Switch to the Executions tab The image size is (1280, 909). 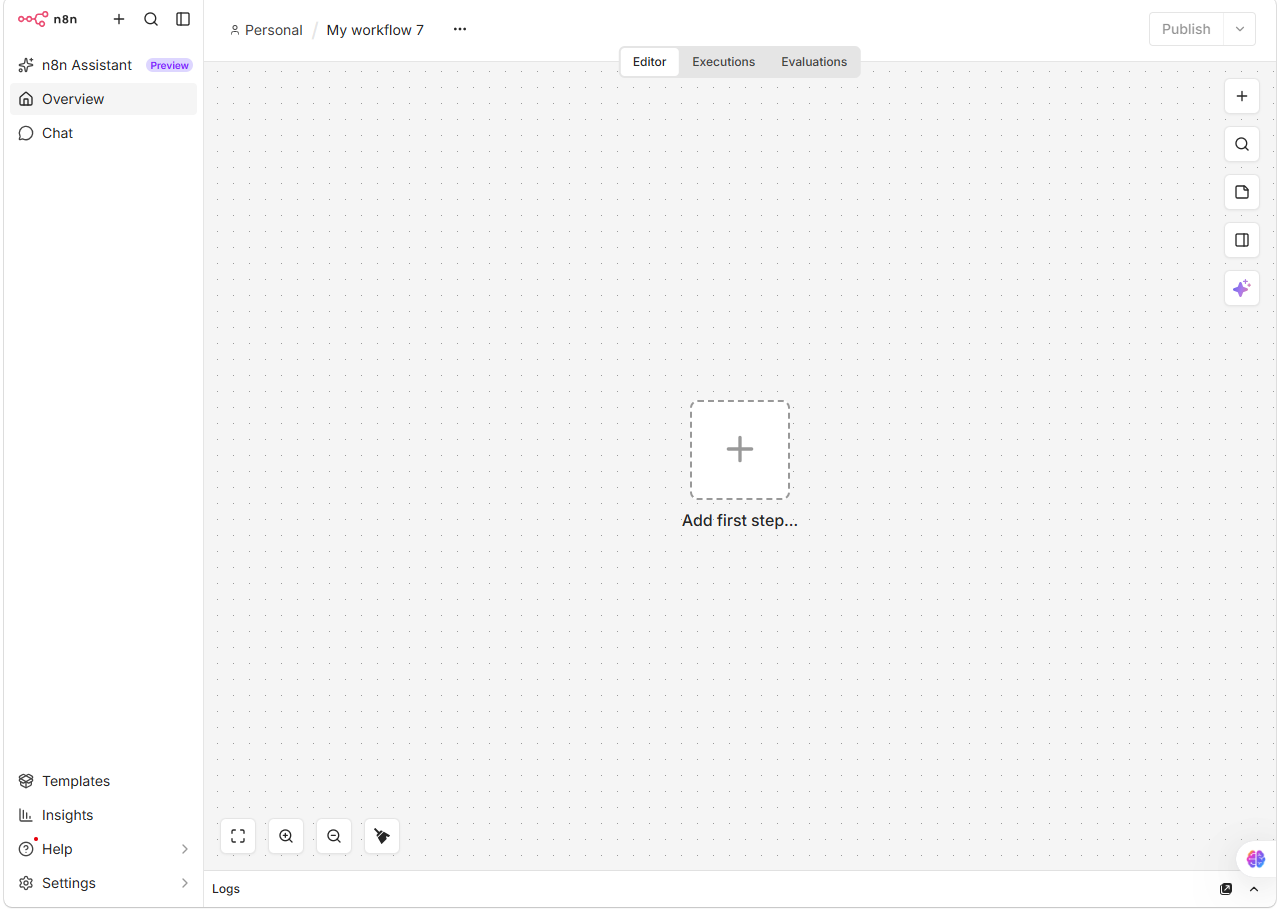coord(724,62)
